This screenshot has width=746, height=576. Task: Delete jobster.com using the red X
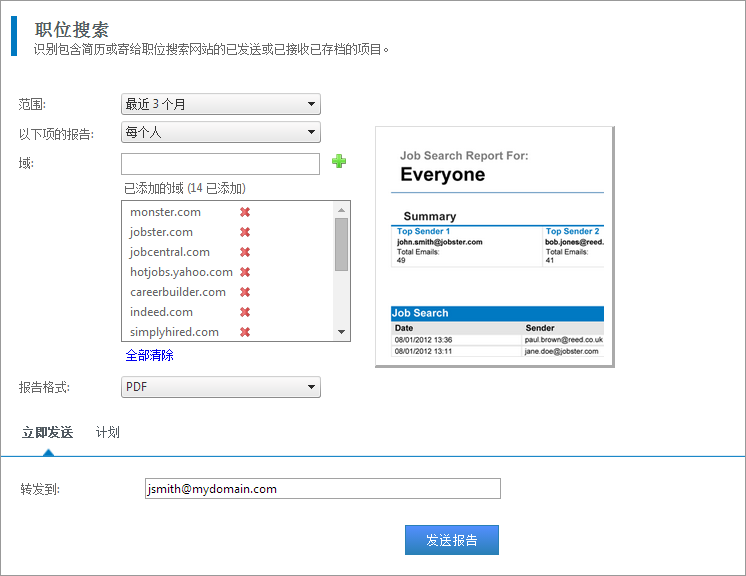(x=245, y=232)
